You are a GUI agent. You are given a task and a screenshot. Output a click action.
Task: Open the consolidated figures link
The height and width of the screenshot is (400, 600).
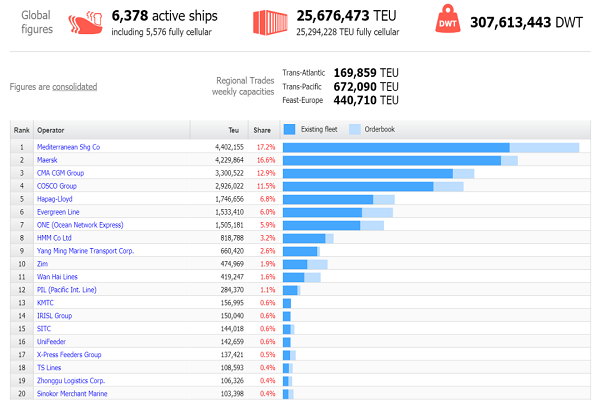coord(75,87)
